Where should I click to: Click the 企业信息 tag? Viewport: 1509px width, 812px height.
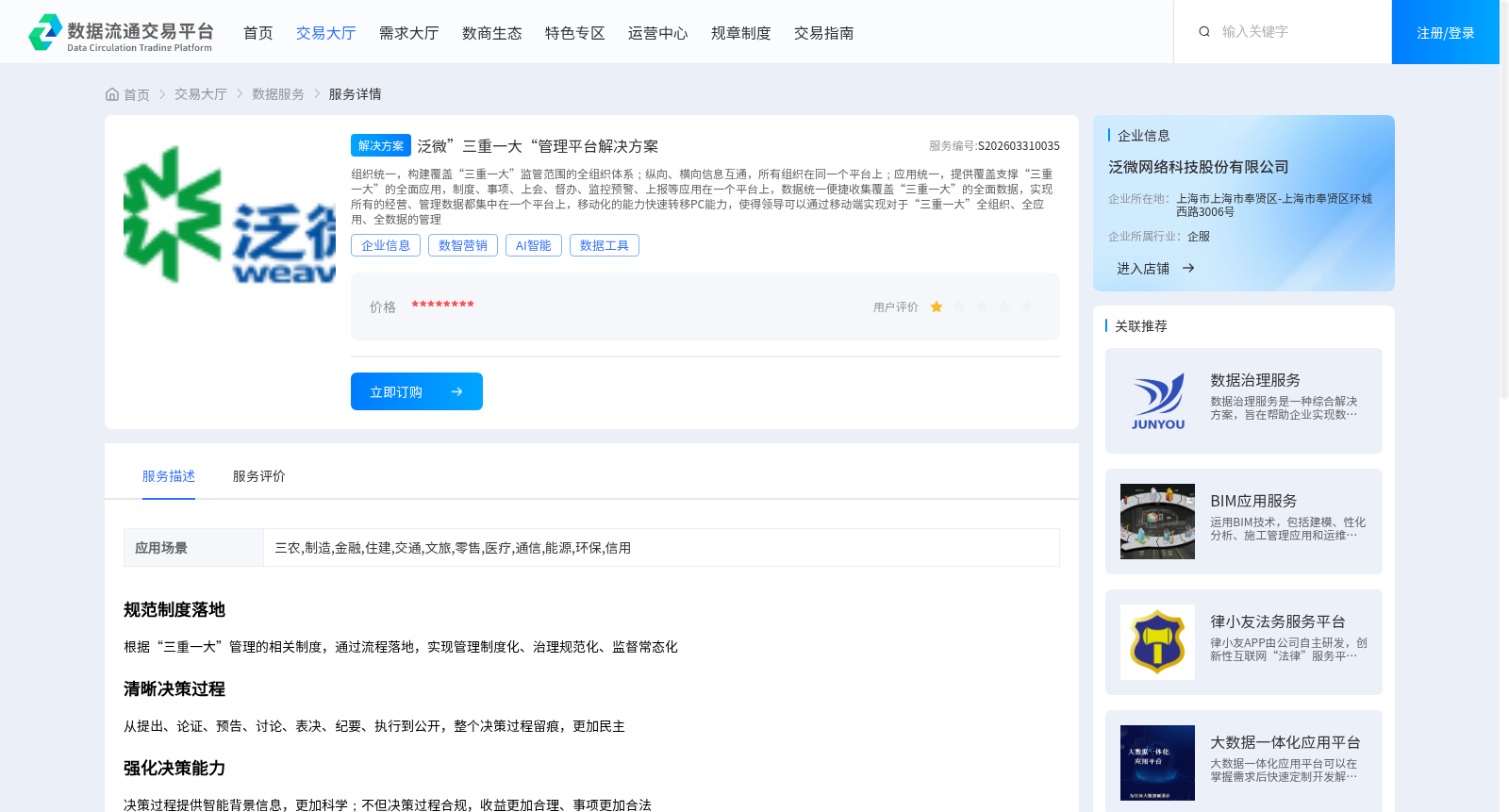point(386,245)
